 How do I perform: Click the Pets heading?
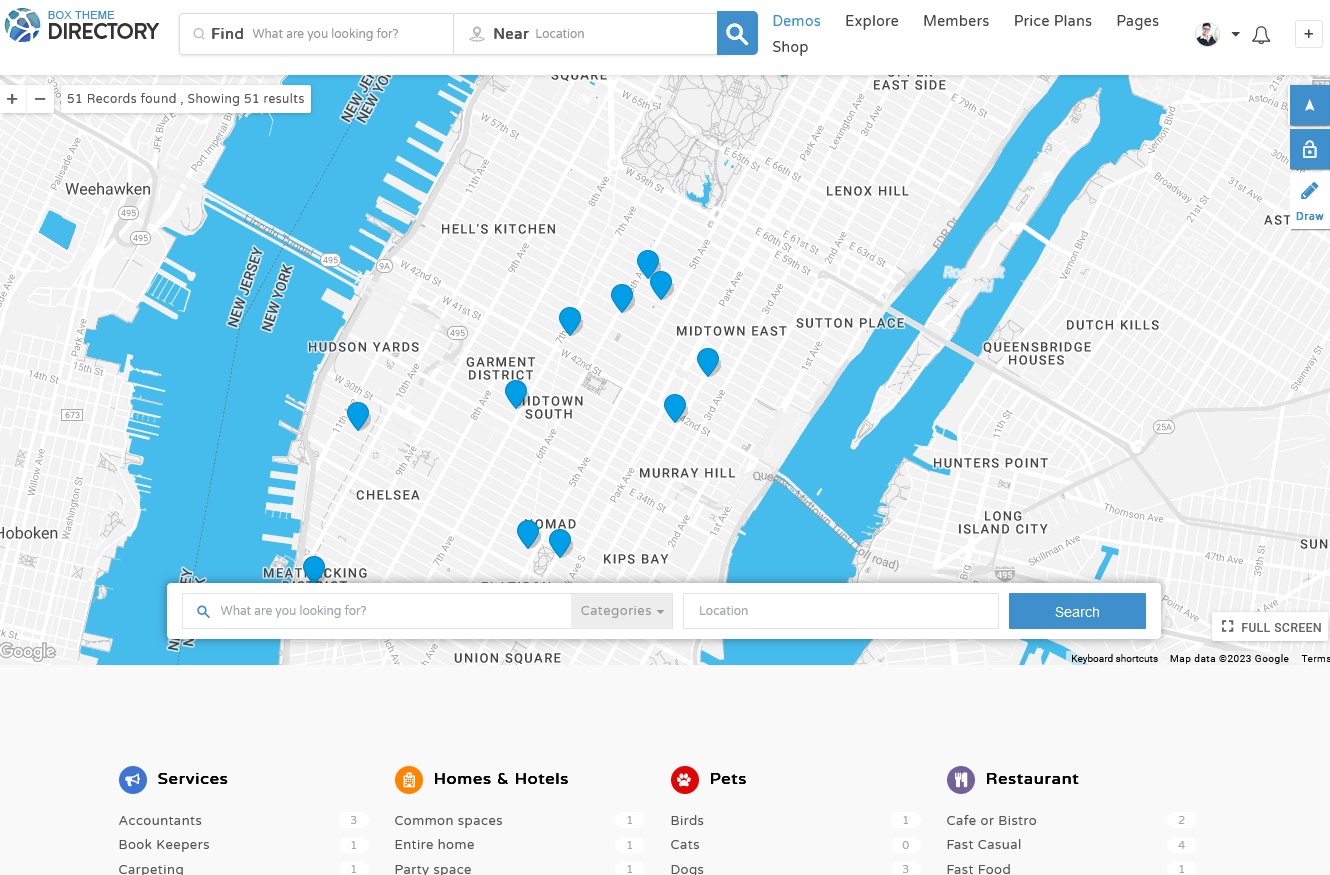[728, 779]
